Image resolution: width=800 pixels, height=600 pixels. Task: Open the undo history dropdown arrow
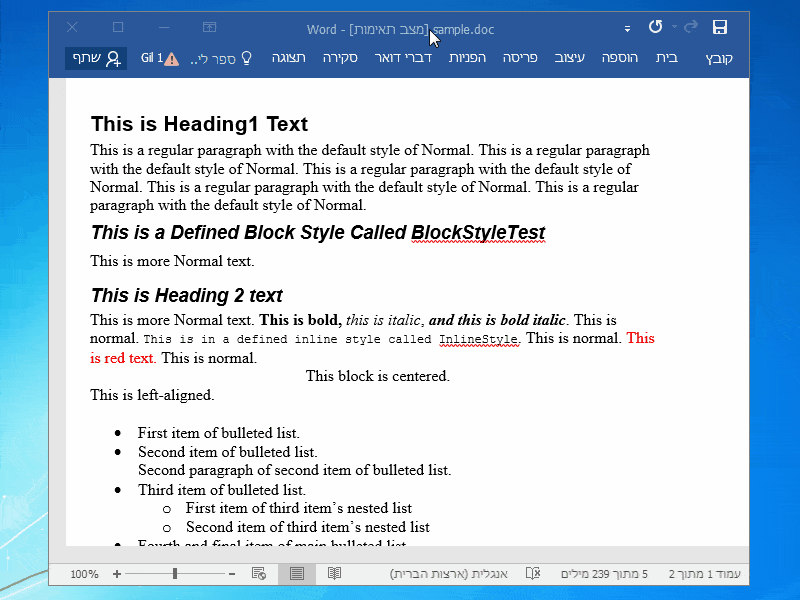tap(674, 27)
